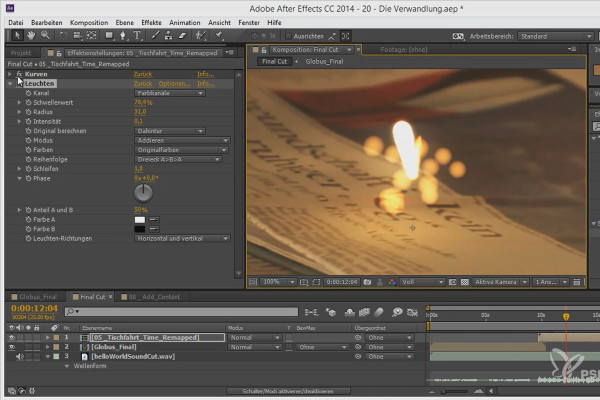600x400 pixels.
Task: Click Optionen link for Leuchten effect
Action: pyautogui.click(x=174, y=83)
